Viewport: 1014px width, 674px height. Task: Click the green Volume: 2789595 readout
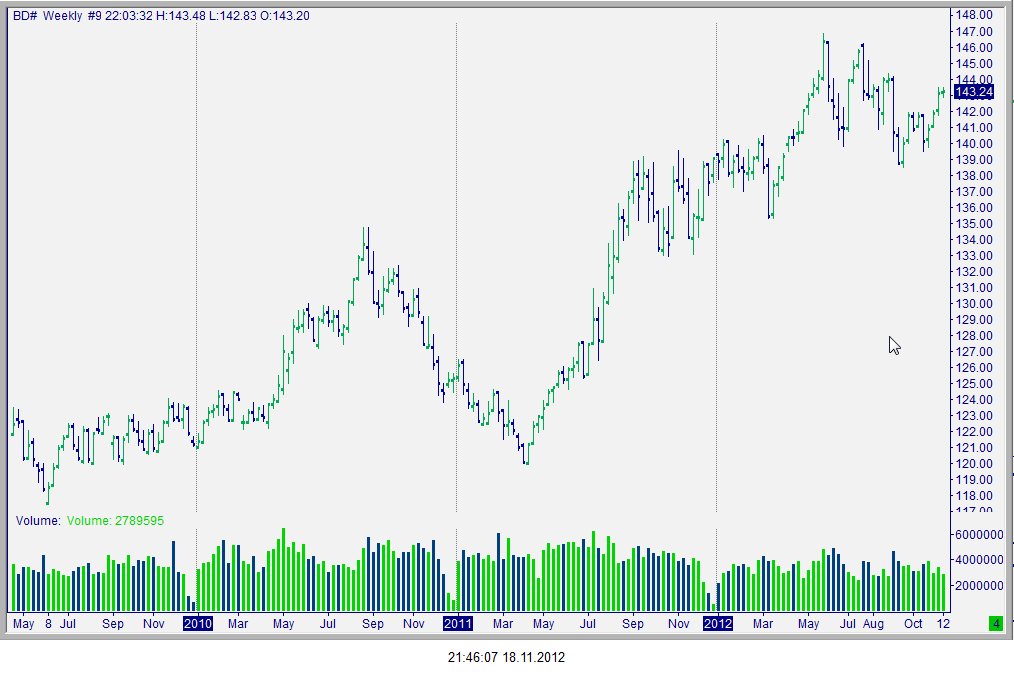point(115,521)
